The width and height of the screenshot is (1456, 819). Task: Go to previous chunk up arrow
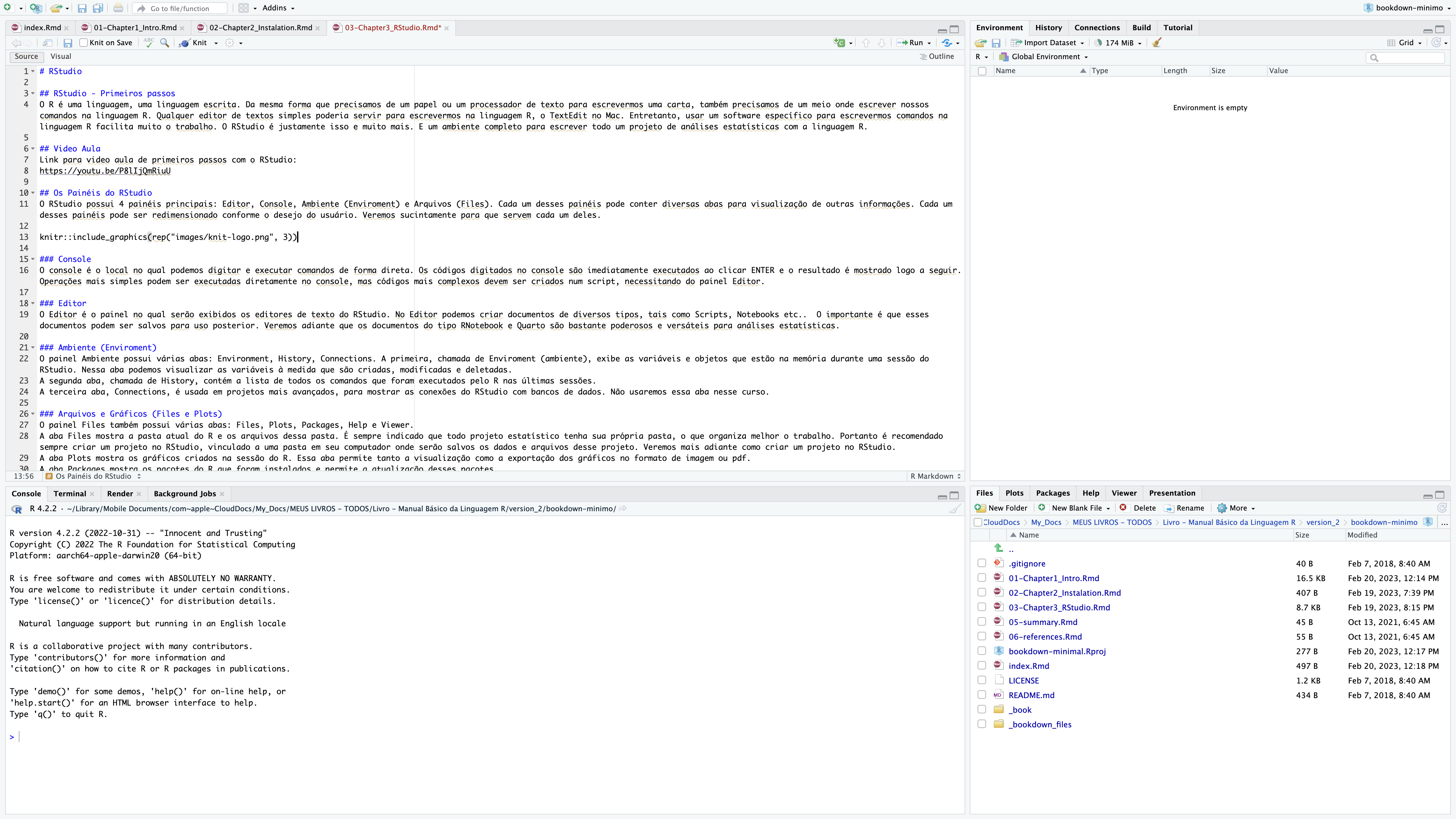pyautogui.click(x=866, y=43)
